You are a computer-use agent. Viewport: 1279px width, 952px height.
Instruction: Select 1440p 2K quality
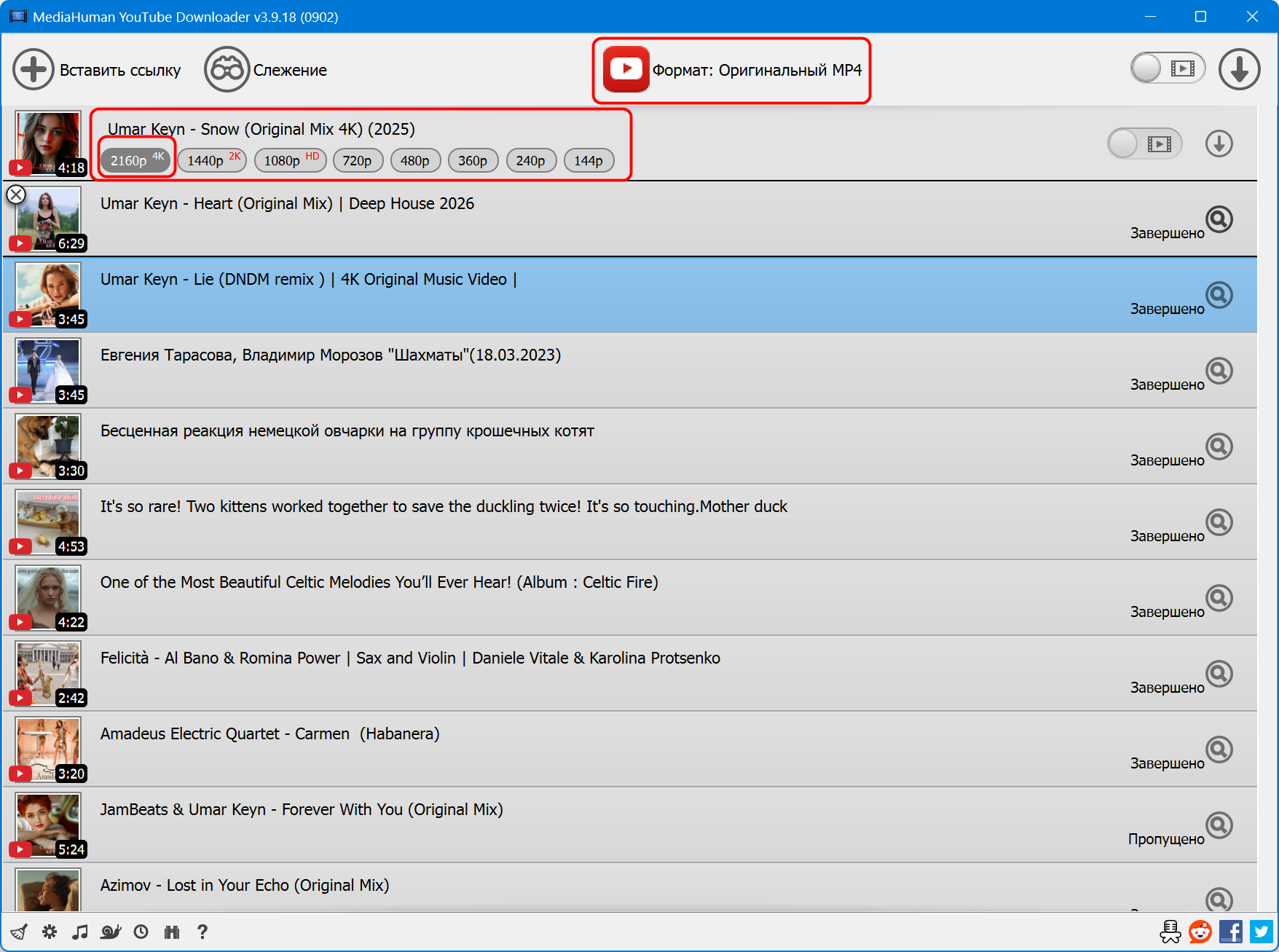[213, 160]
